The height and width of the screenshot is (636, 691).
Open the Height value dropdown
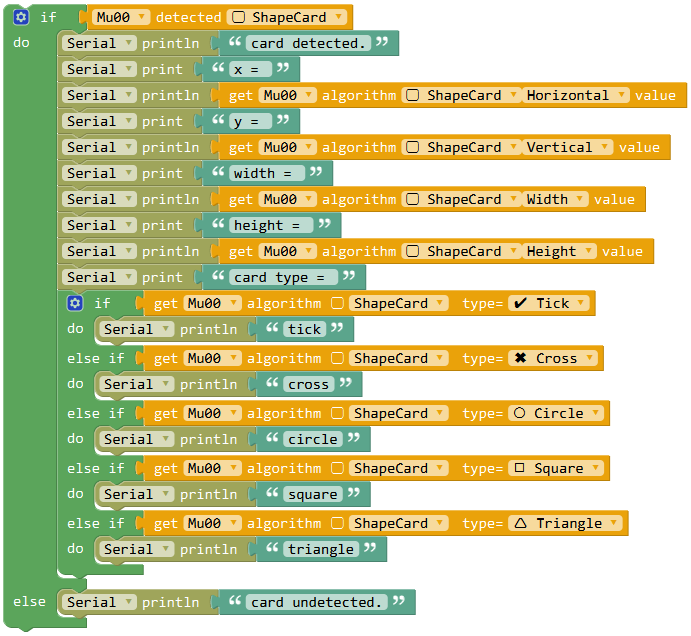559,251
